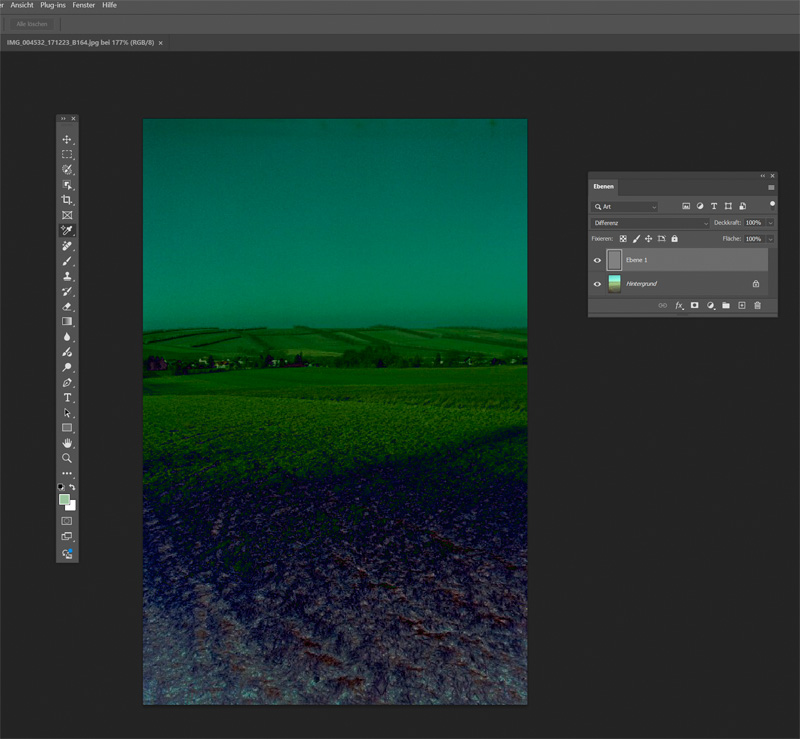Select the Pen tool
Viewport: 800px width, 739px height.
click(67, 383)
